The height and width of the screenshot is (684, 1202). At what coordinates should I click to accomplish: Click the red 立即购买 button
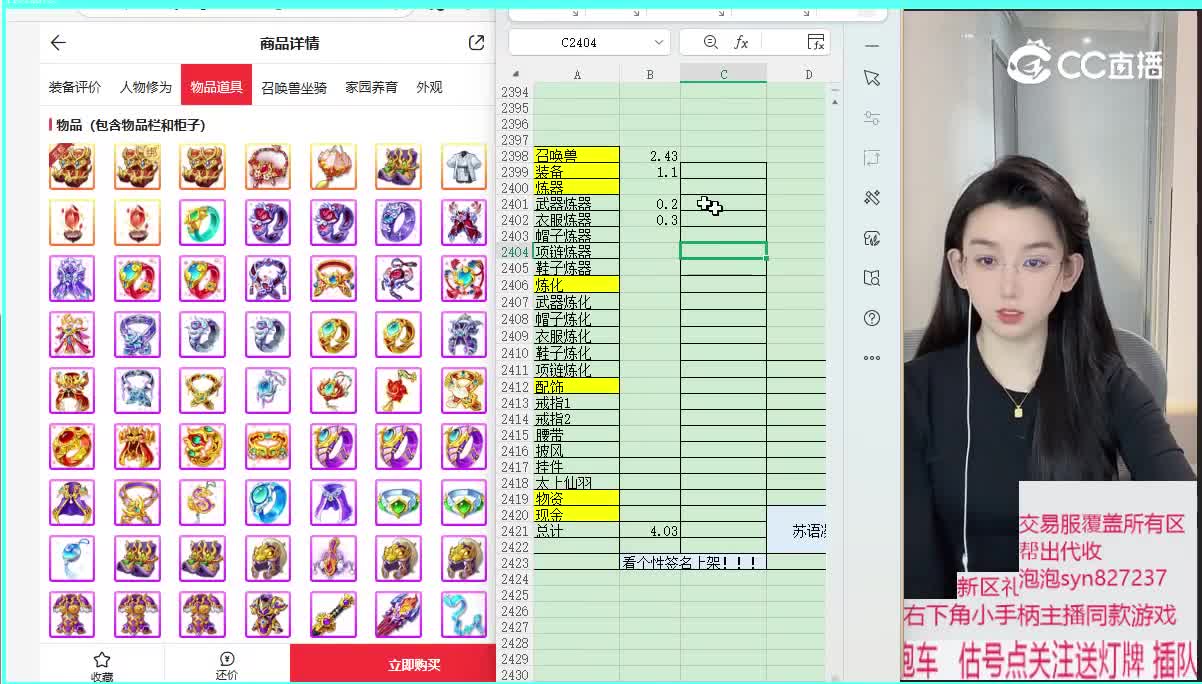[393, 664]
